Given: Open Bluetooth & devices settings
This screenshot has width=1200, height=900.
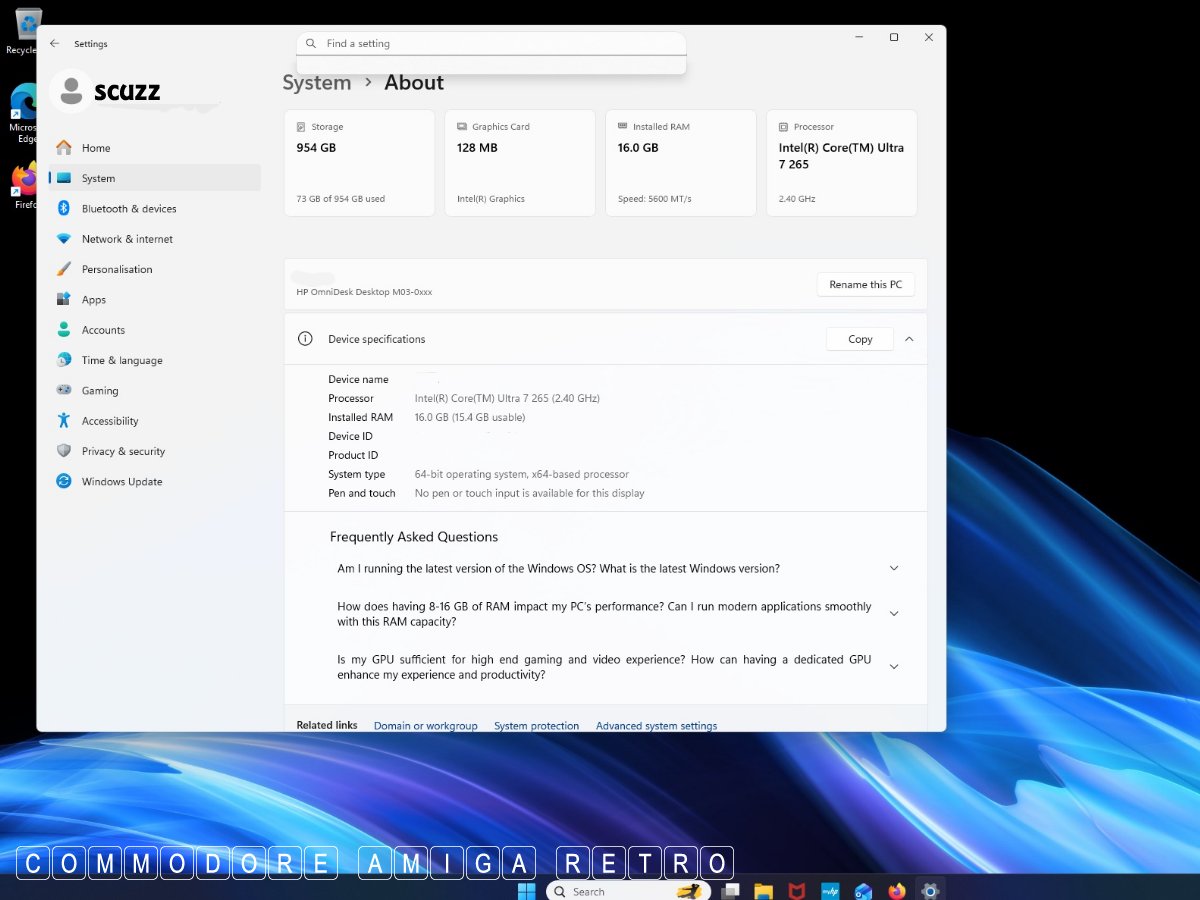Looking at the screenshot, I should [x=128, y=209].
